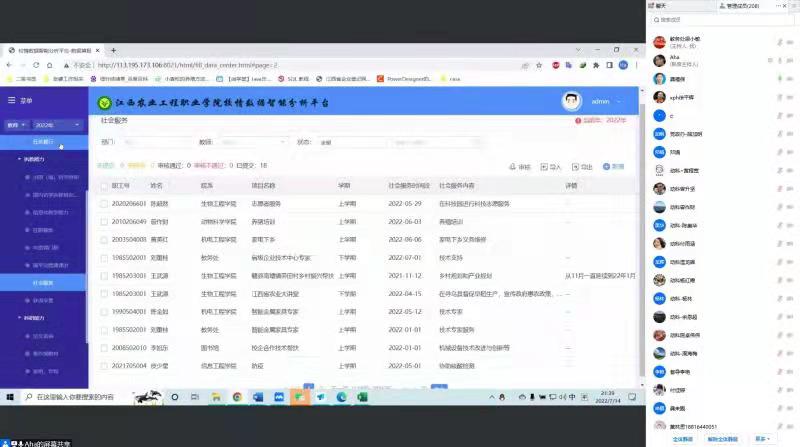Screen dimensions: 800x447
Task: Tick the checkbox for row 2020206601
Action: pyautogui.click(x=102, y=203)
